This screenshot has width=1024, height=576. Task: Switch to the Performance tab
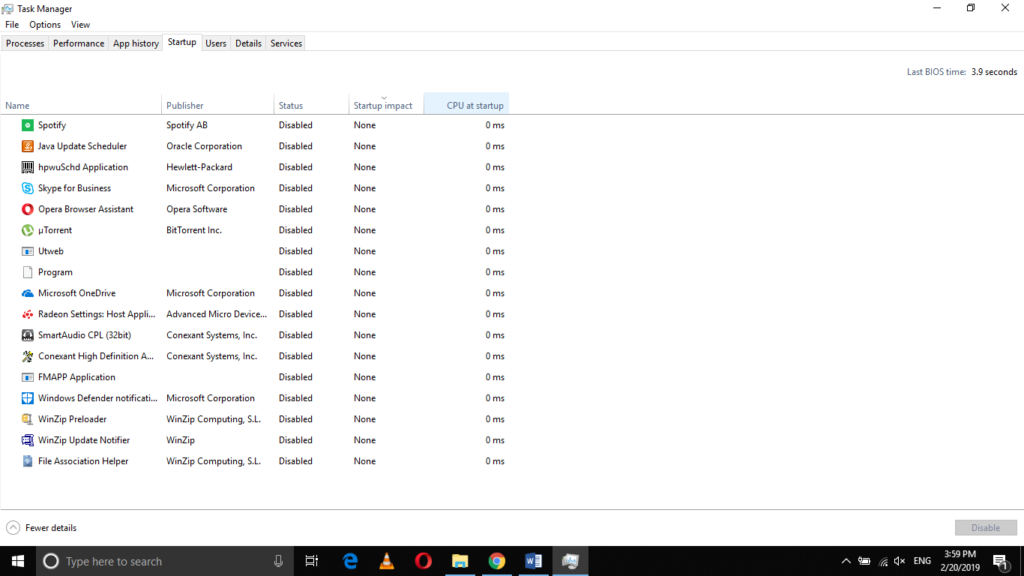pos(78,43)
